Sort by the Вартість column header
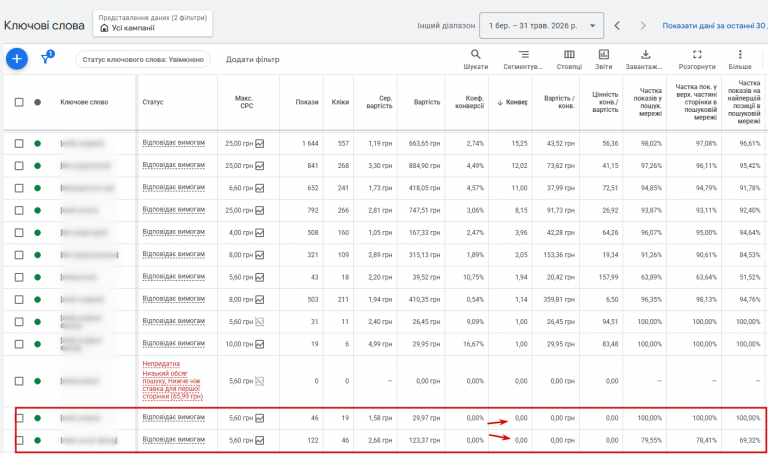Screen dimensions: 768x454 [427, 102]
